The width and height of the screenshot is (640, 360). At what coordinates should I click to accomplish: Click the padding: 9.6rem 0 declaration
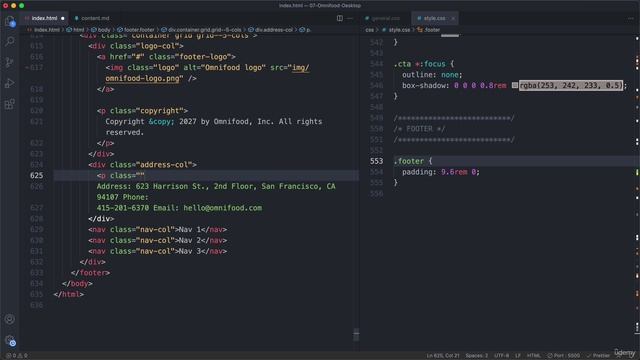(x=441, y=172)
